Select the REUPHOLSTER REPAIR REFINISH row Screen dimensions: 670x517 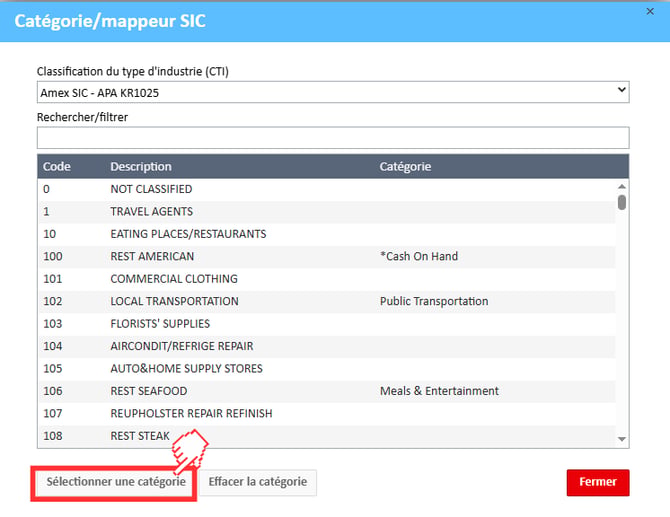[327, 414]
